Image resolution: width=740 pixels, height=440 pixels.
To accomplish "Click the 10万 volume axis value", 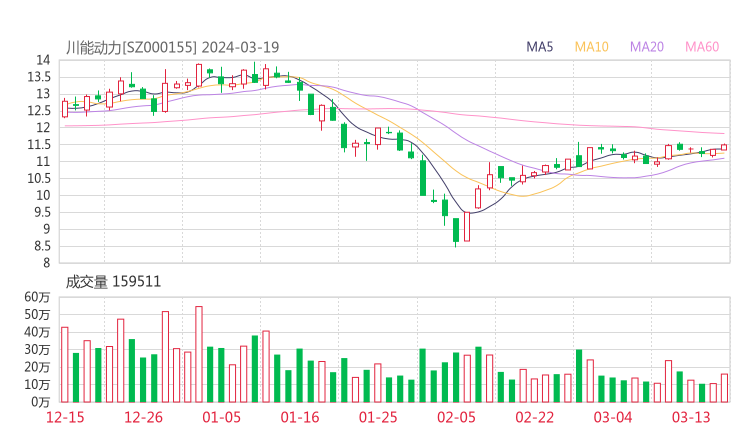I will [37, 385].
